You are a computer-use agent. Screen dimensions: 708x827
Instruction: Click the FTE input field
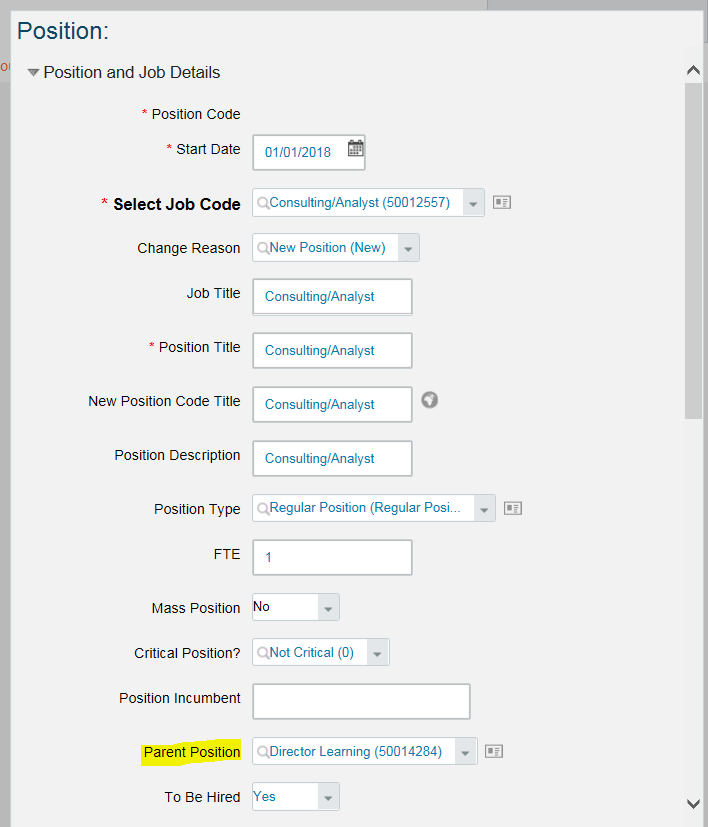point(332,557)
